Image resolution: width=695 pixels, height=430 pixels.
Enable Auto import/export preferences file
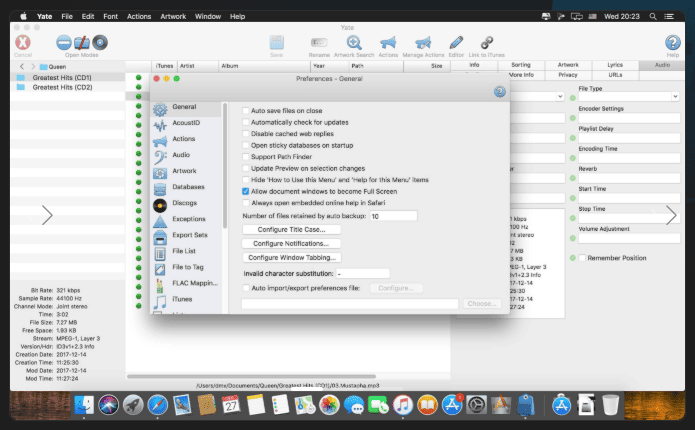pyautogui.click(x=246, y=288)
